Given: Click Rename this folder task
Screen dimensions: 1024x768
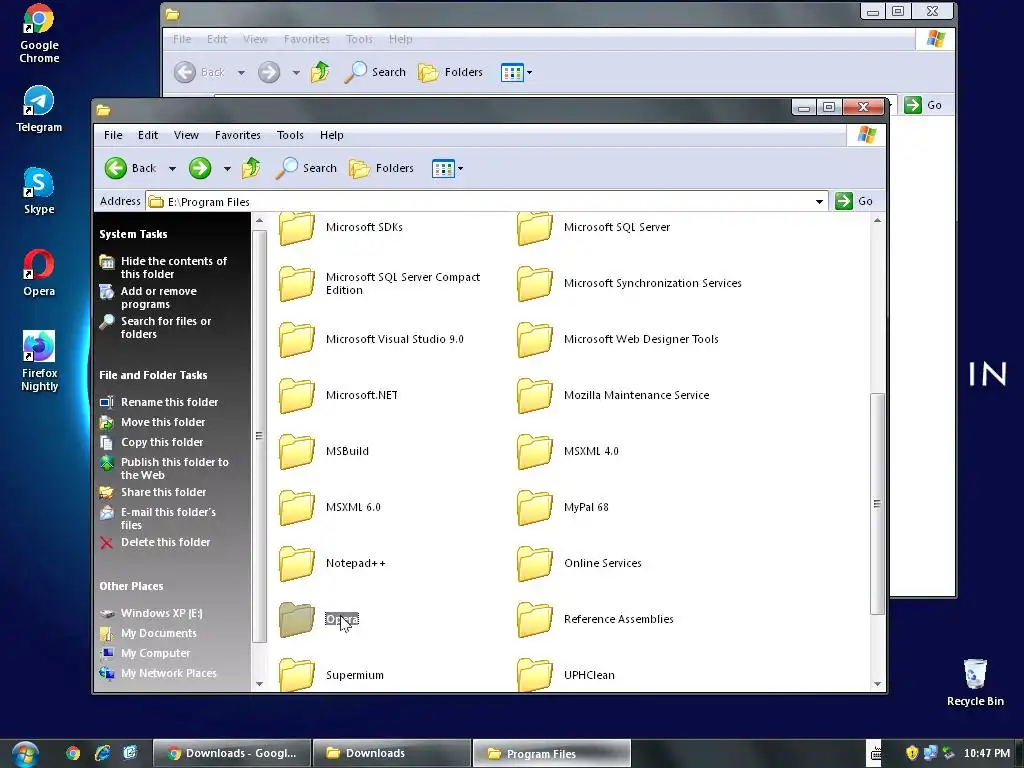Looking at the screenshot, I should [x=169, y=402].
